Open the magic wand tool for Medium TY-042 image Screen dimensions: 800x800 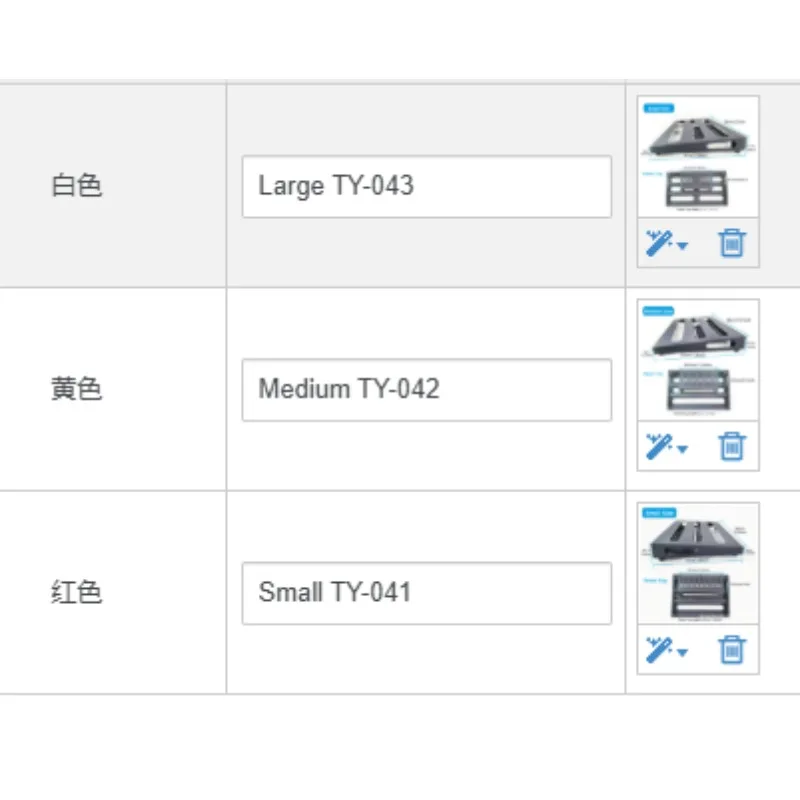(659, 446)
